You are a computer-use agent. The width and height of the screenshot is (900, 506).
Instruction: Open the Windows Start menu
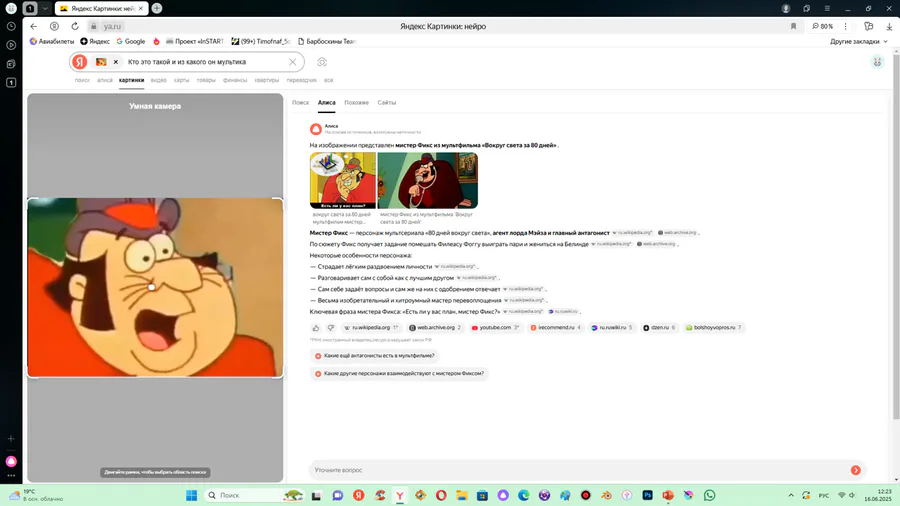pyautogui.click(x=191, y=495)
